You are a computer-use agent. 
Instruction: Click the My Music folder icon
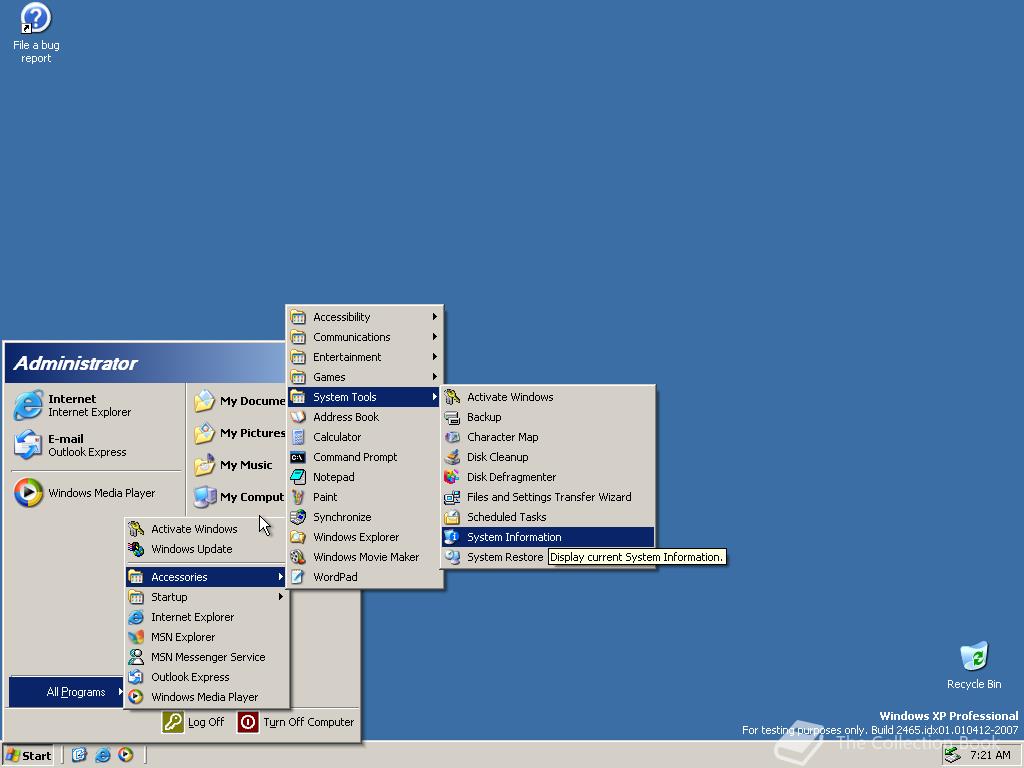click(204, 465)
